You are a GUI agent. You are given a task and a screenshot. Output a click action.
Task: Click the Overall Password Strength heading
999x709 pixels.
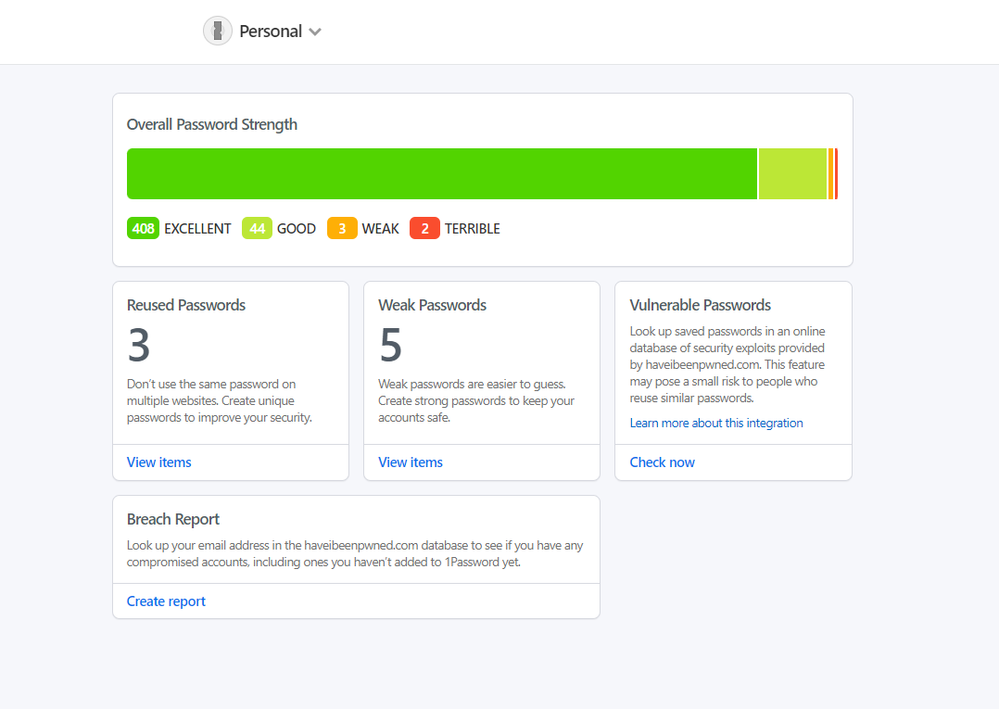pyautogui.click(x=212, y=125)
